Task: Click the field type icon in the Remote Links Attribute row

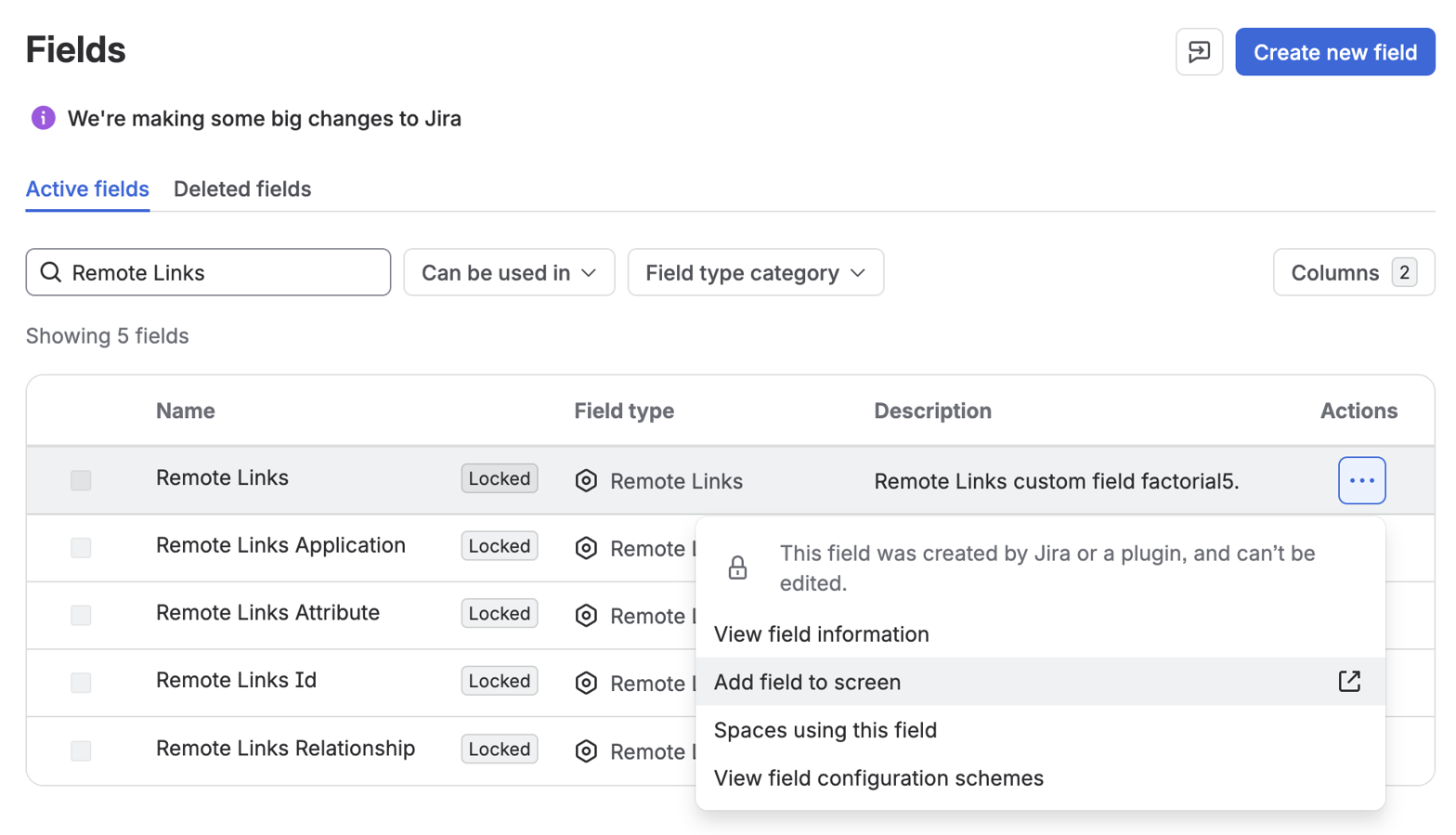Action: tap(586, 616)
